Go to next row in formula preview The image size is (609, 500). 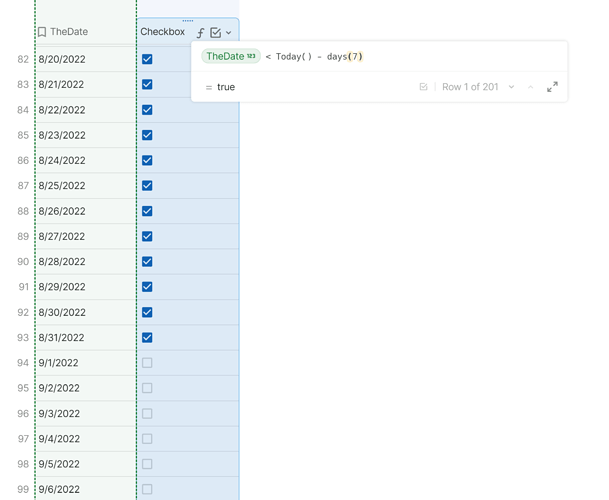pos(512,87)
